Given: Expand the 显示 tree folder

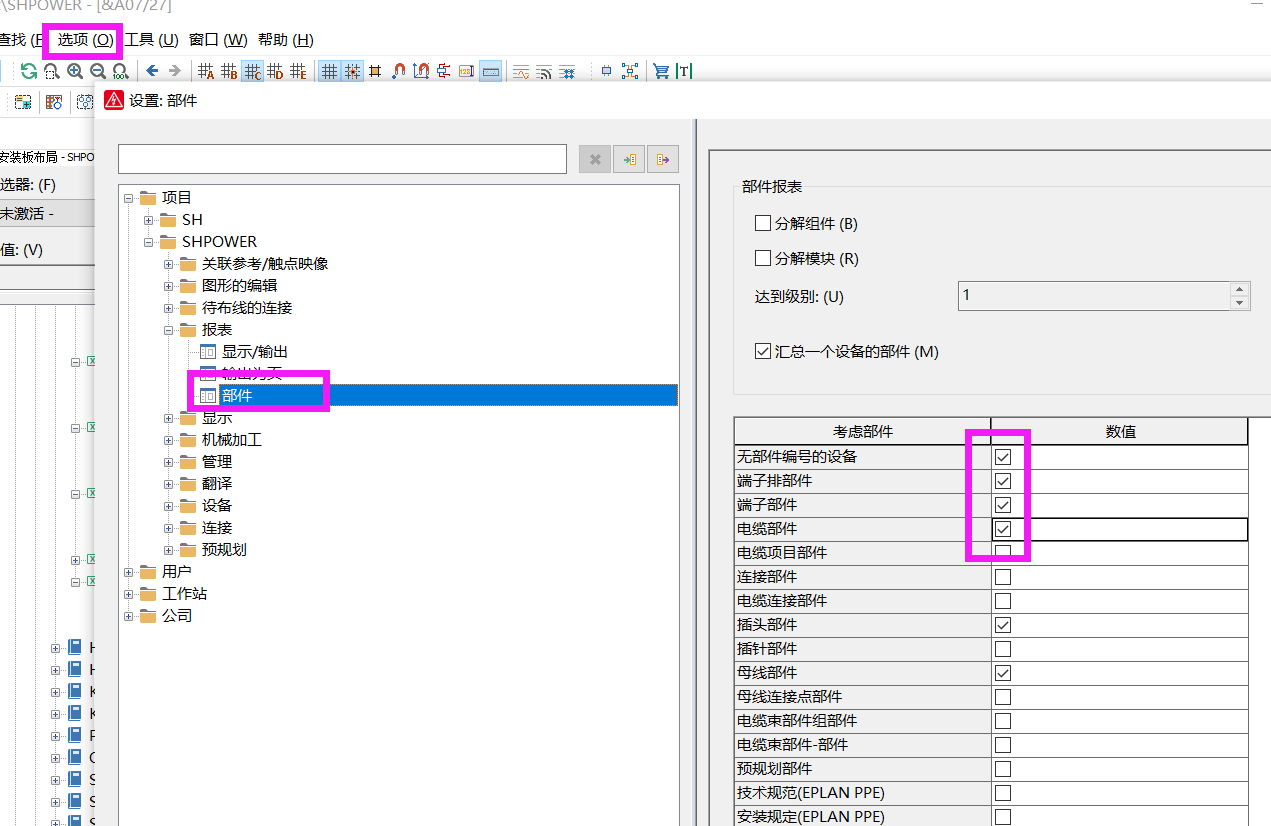Looking at the screenshot, I should [168, 417].
